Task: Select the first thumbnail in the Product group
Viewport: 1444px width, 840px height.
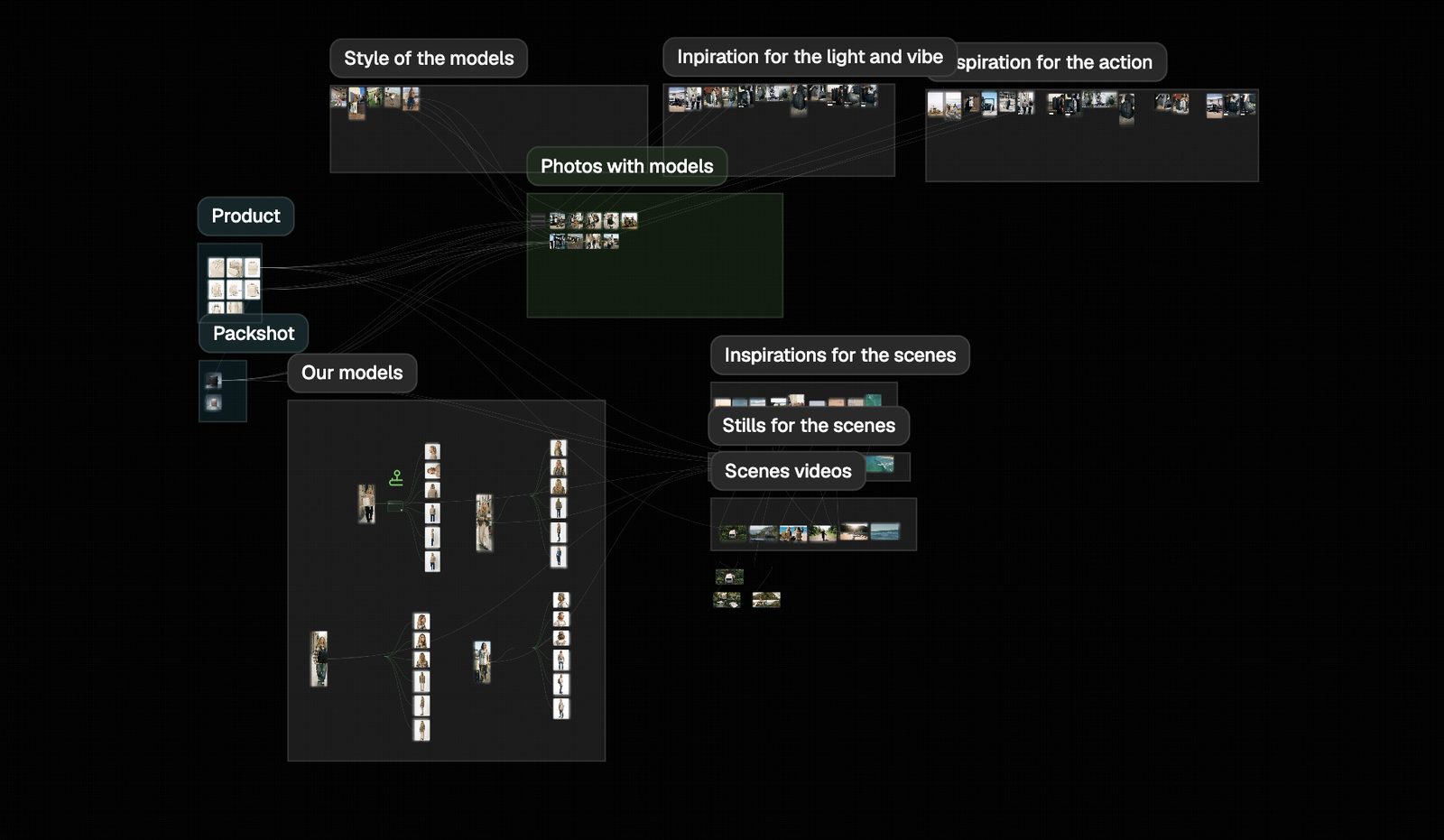Action: click(217, 268)
